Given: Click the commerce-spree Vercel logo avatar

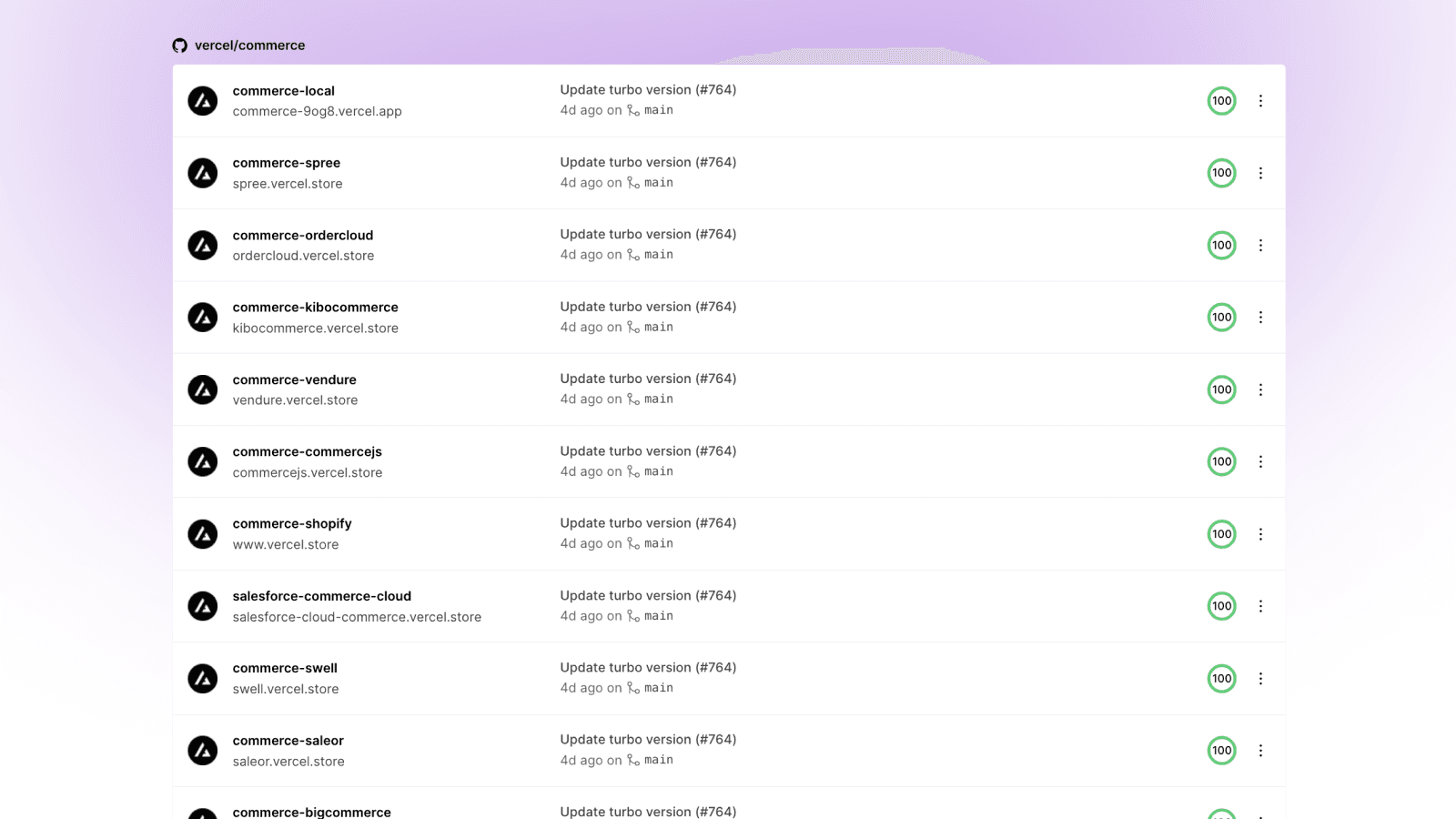Looking at the screenshot, I should pos(203,173).
